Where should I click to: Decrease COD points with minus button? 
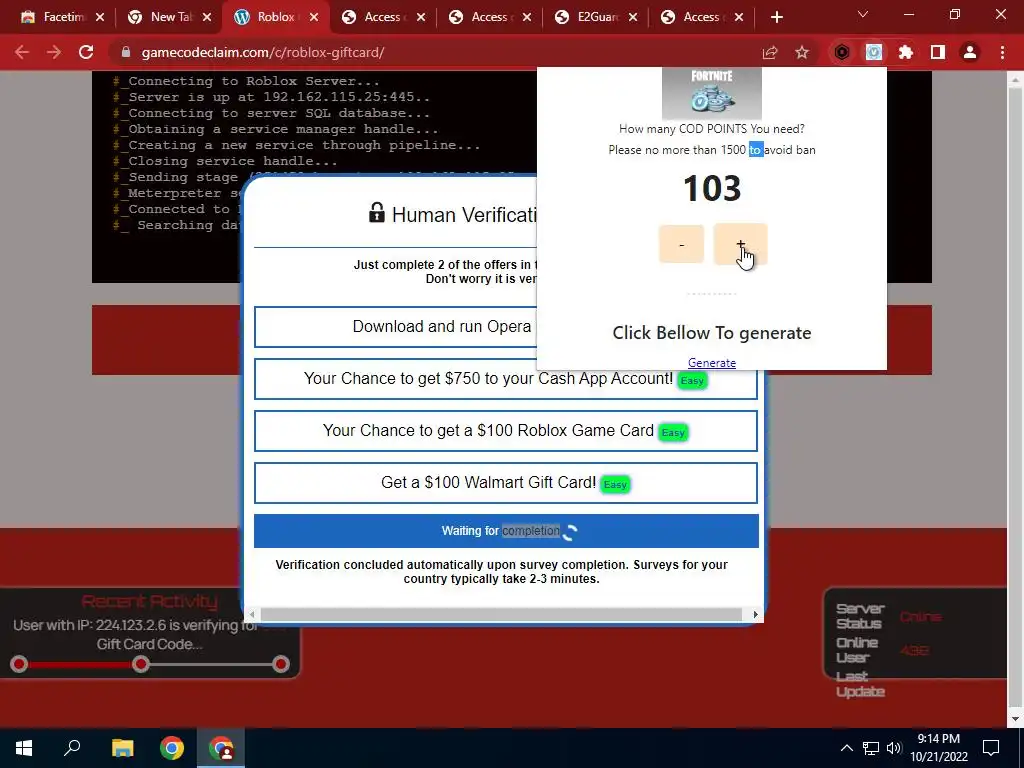click(x=681, y=244)
